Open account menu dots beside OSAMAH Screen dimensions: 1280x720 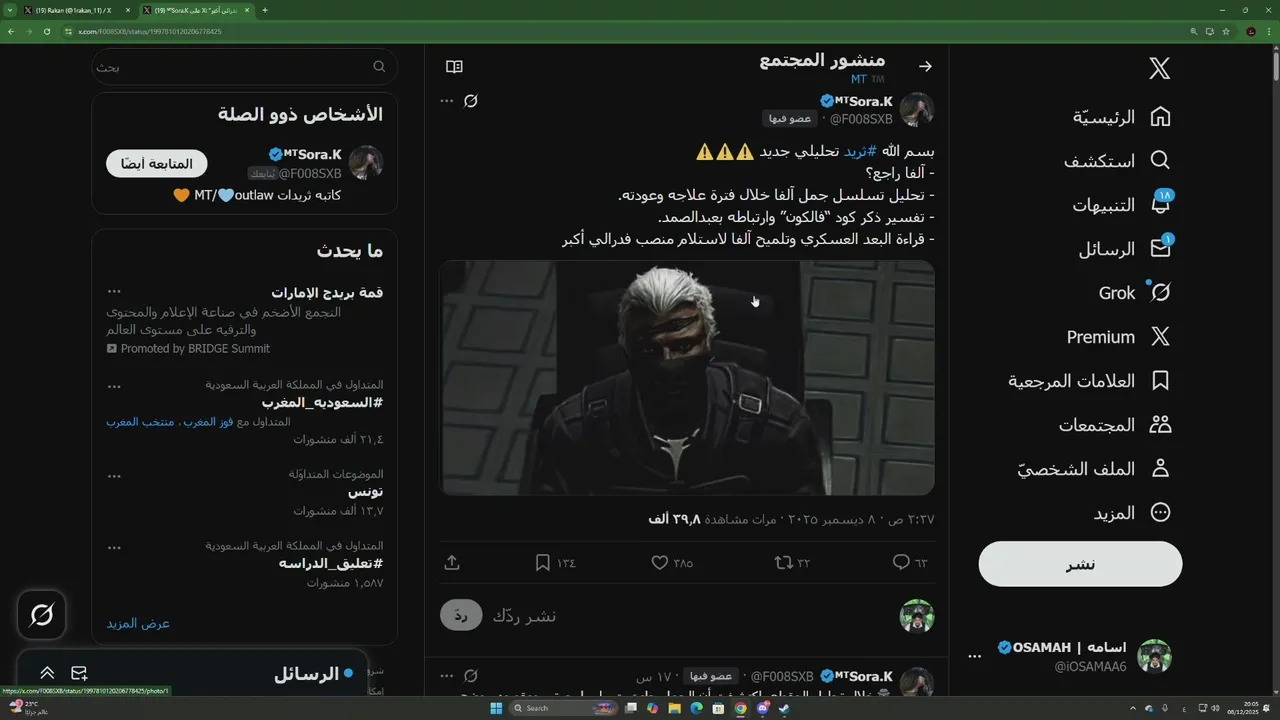click(975, 656)
